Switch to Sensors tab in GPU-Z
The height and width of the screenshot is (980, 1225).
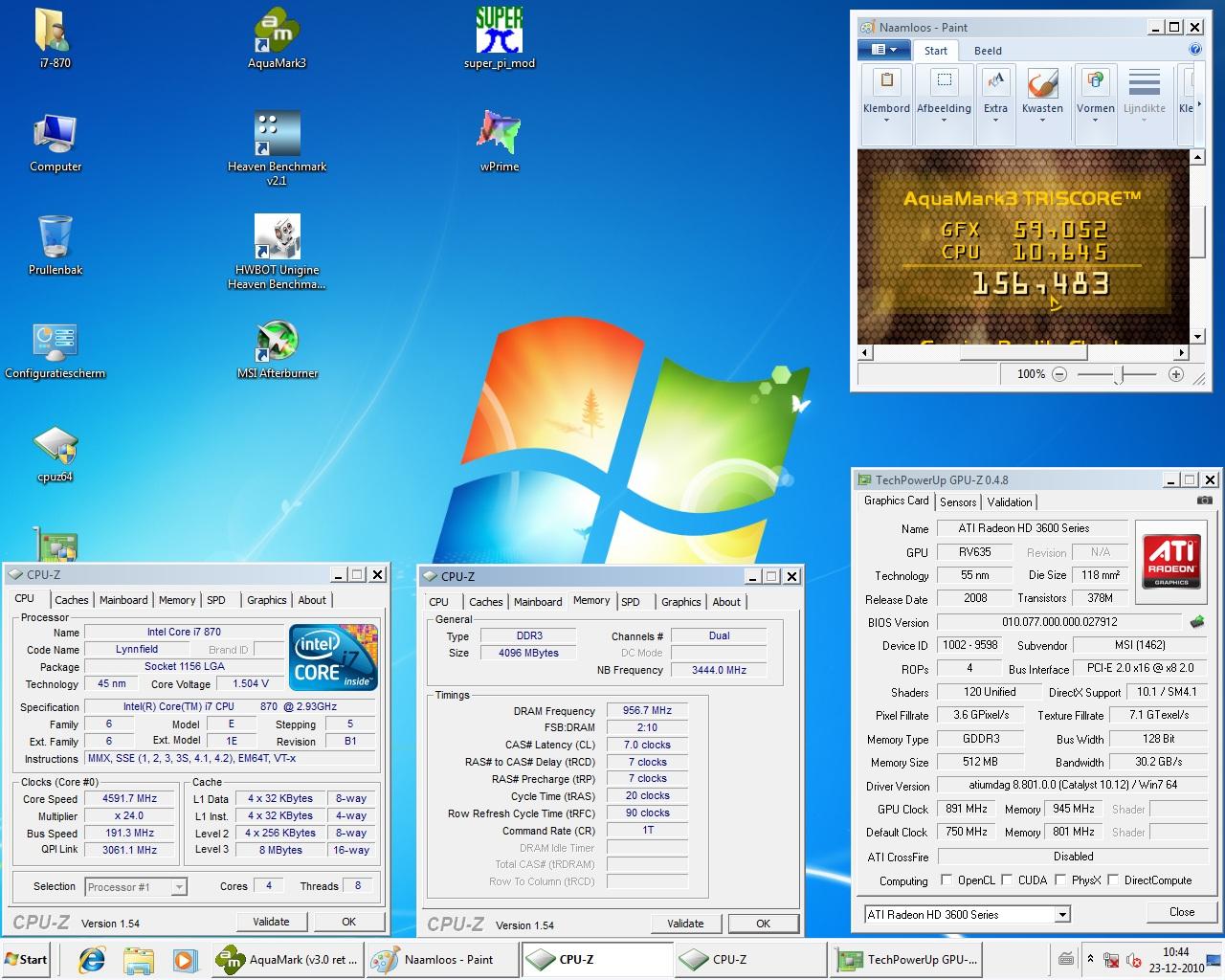tap(958, 501)
